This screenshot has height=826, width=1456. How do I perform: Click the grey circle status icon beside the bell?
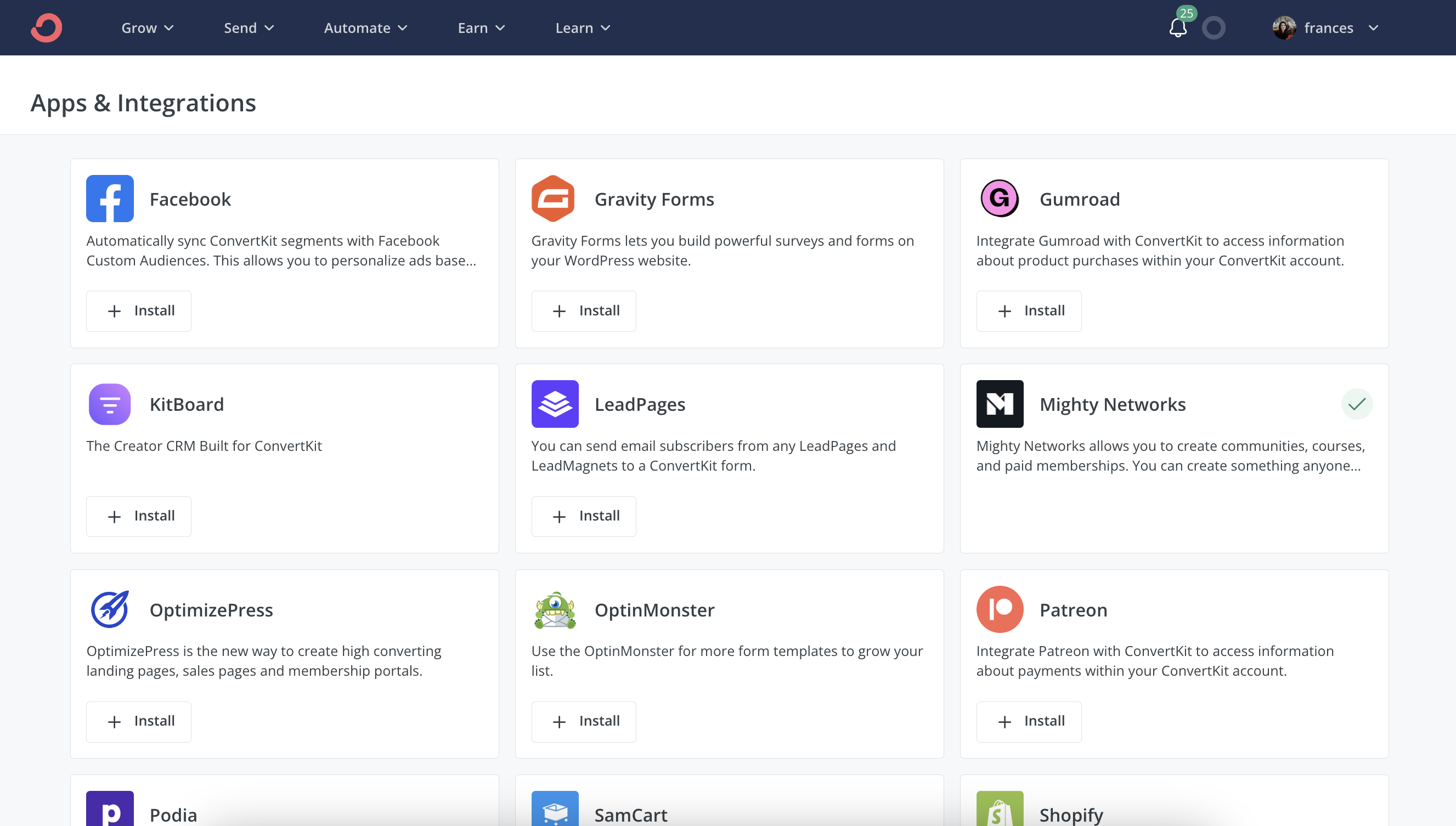[1214, 28]
